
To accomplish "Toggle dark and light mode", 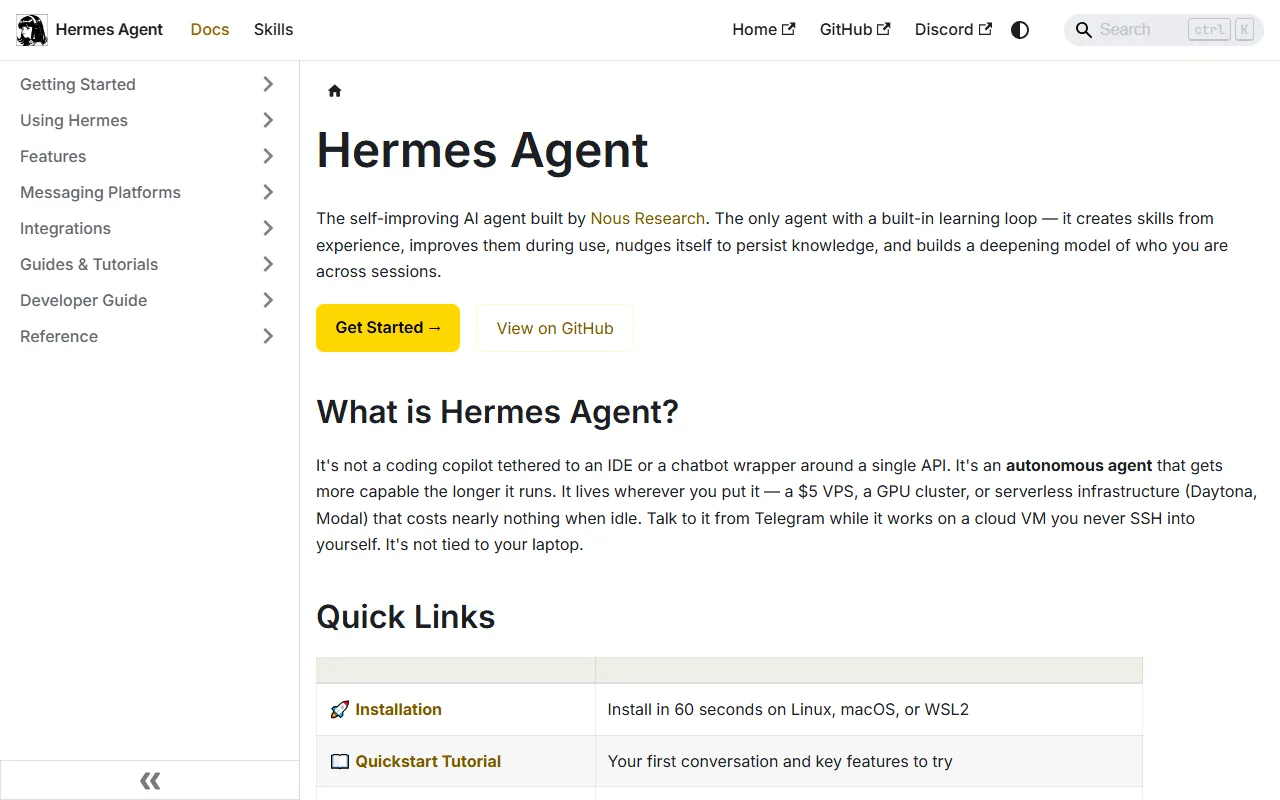I will [1020, 30].
